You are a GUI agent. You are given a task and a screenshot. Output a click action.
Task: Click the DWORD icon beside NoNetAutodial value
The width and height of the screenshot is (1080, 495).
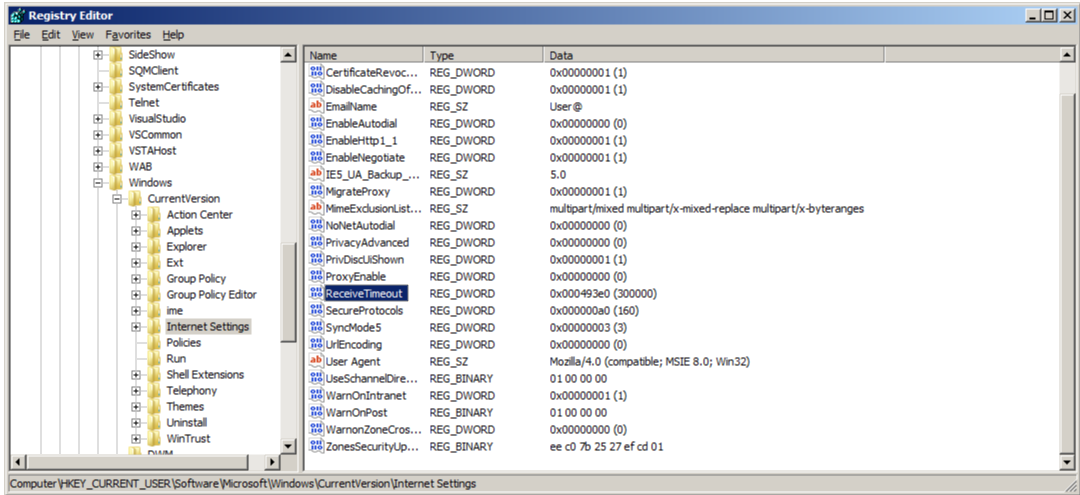click(x=316, y=225)
